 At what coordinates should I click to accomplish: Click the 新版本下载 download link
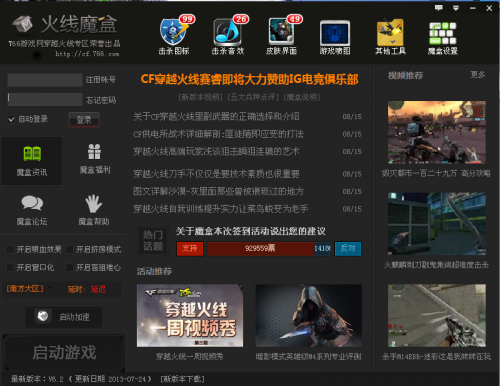182,379
